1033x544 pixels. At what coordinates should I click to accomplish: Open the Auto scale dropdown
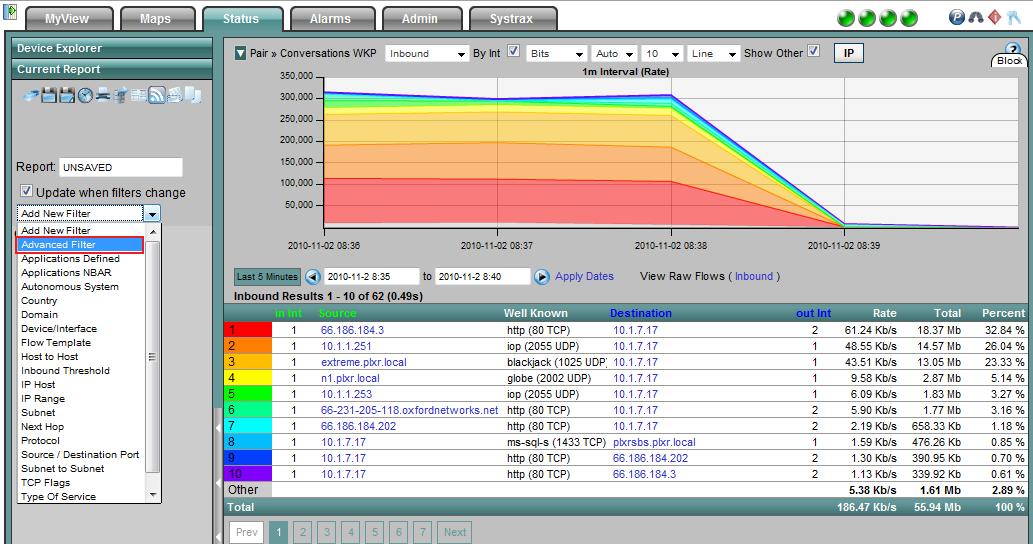613,54
